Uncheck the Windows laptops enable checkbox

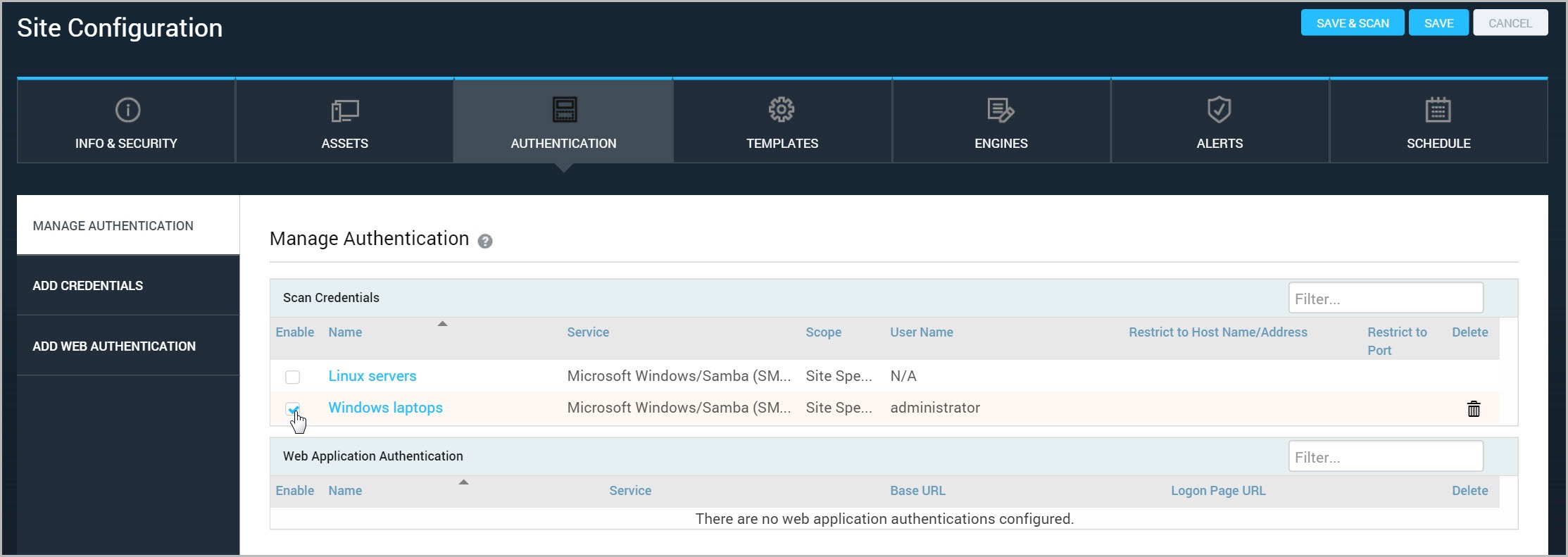[x=292, y=408]
